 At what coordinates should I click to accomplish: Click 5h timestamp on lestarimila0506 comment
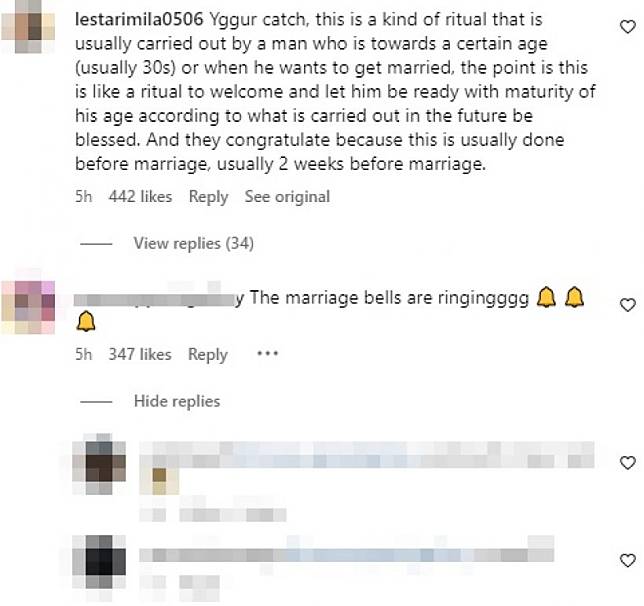(x=83, y=197)
